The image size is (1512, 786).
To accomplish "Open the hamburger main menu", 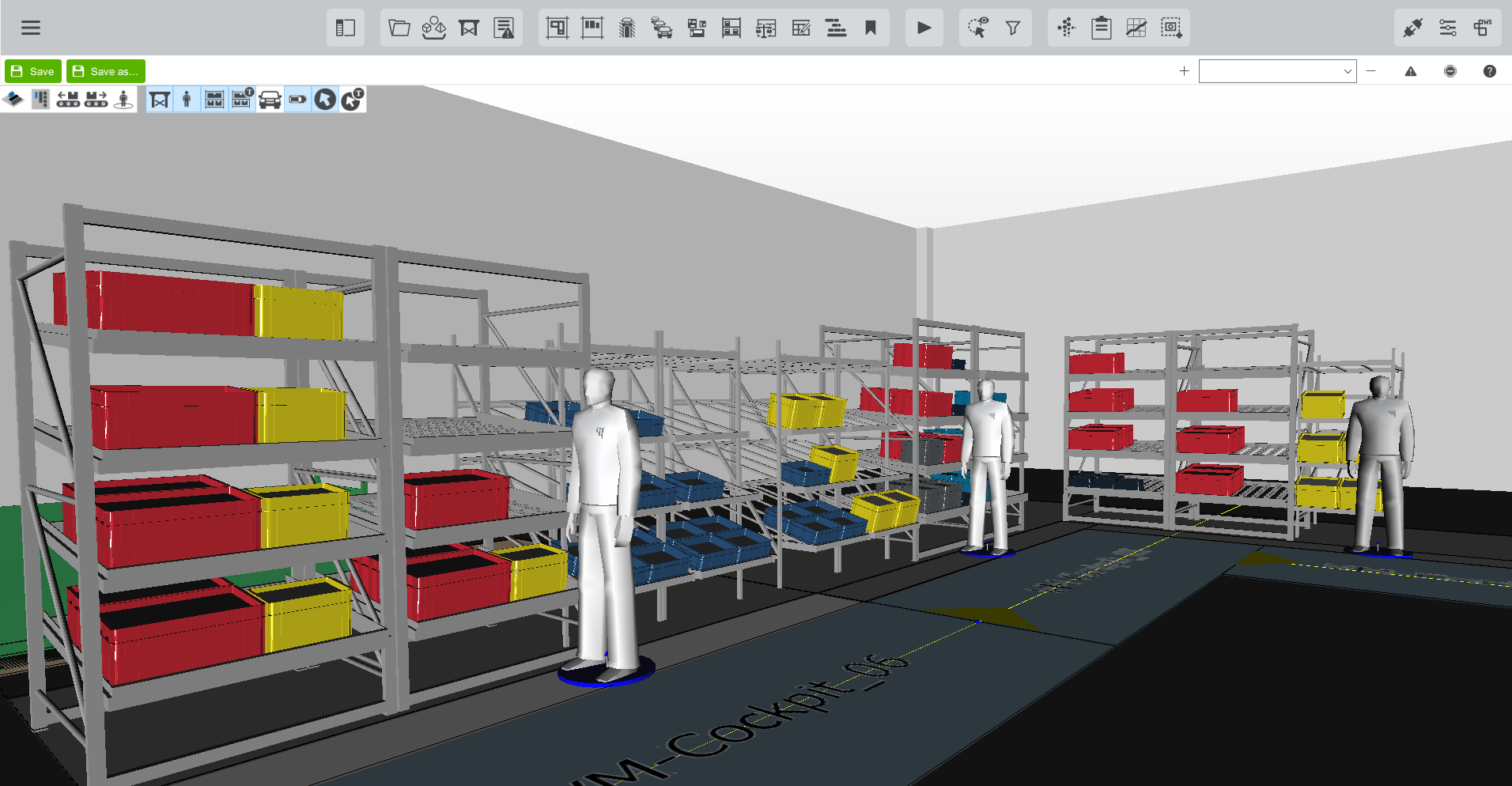I will (x=31, y=28).
